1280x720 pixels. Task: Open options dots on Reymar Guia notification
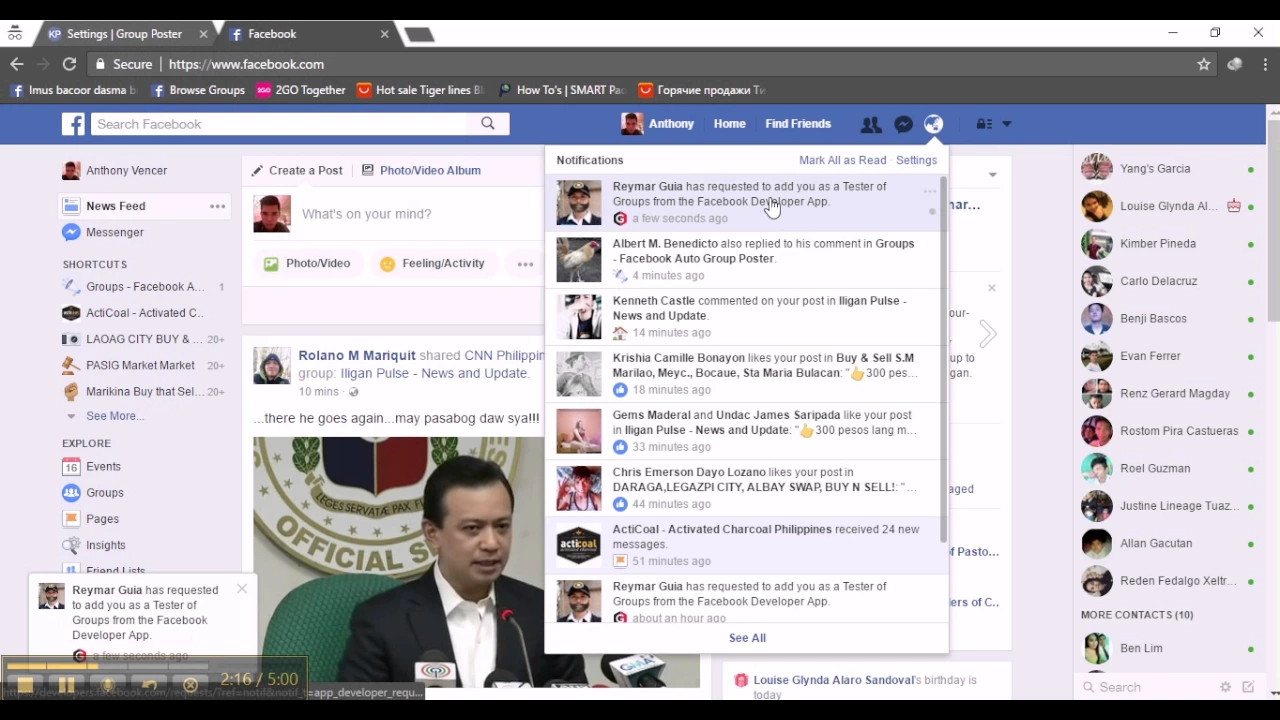click(x=930, y=191)
